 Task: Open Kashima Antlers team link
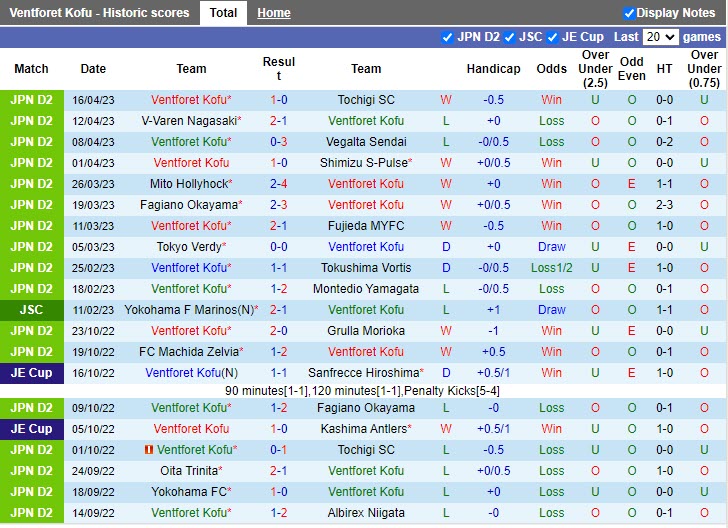point(364,429)
